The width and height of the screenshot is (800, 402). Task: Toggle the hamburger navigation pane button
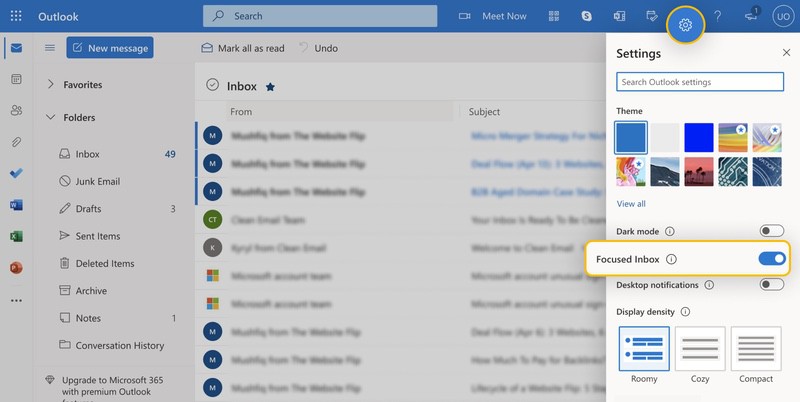[x=49, y=48]
